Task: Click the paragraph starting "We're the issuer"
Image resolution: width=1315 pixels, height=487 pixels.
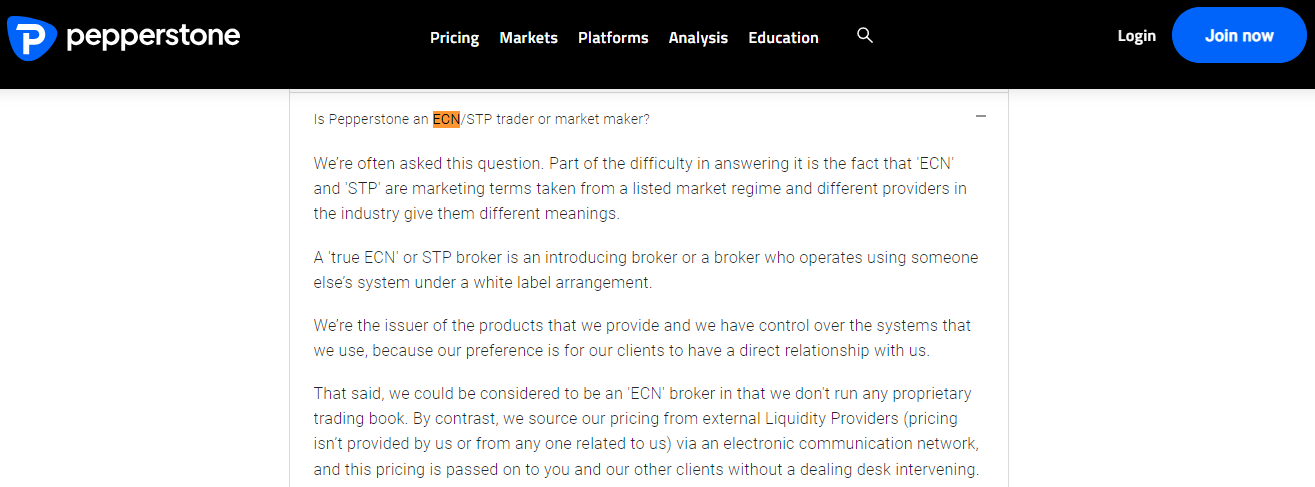Action: pos(642,338)
